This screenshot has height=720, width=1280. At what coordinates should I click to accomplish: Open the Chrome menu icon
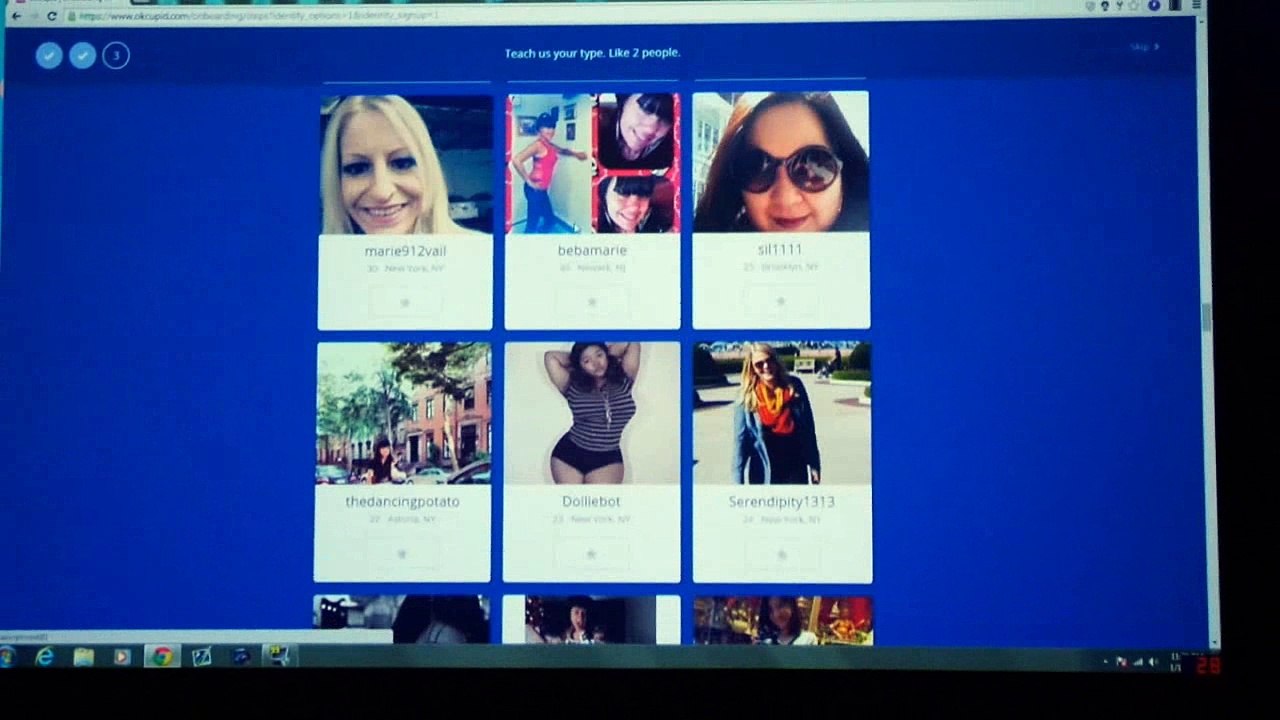(1196, 5)
